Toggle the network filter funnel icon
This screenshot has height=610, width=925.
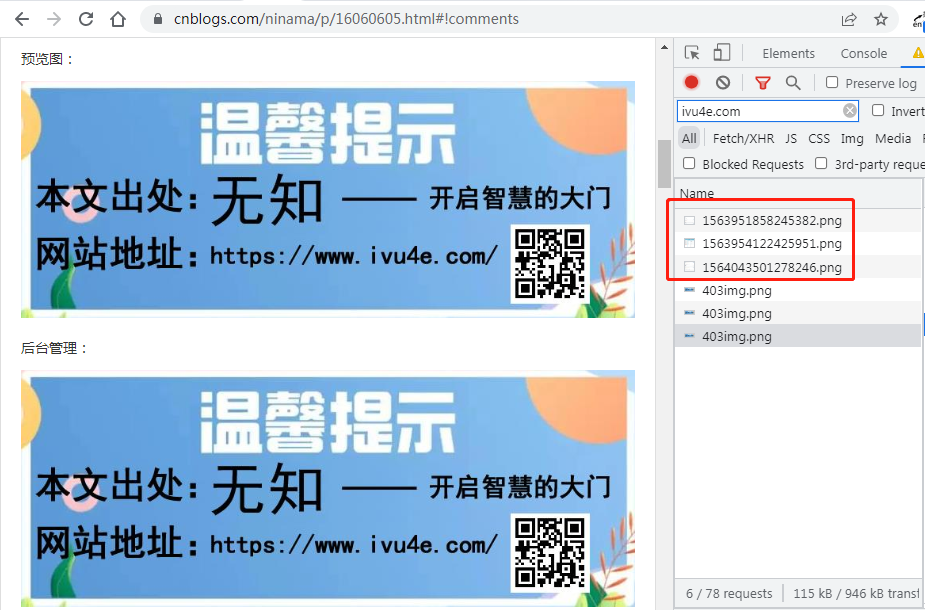[x=763, y=83]
